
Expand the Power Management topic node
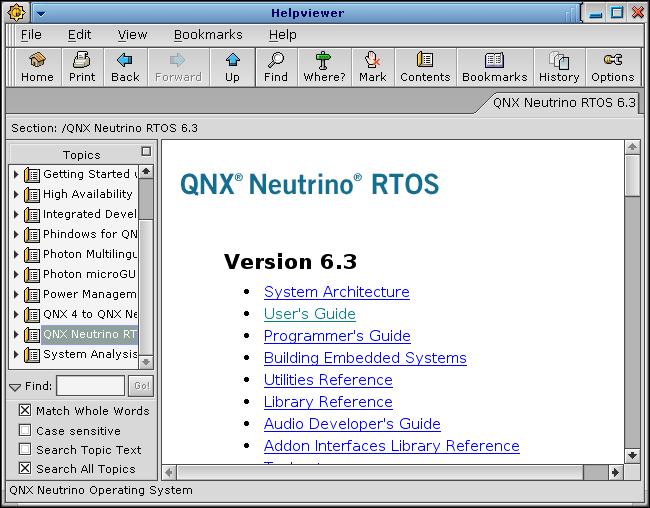16,294
